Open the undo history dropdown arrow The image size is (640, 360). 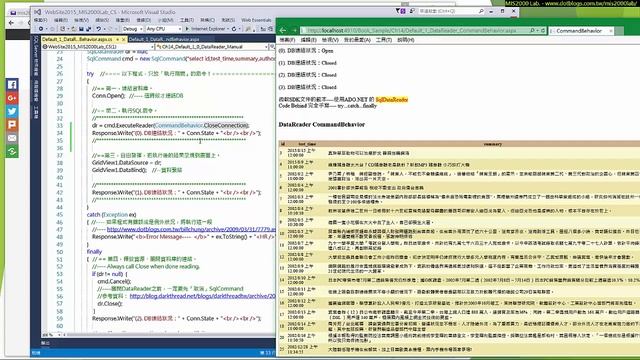104,29
